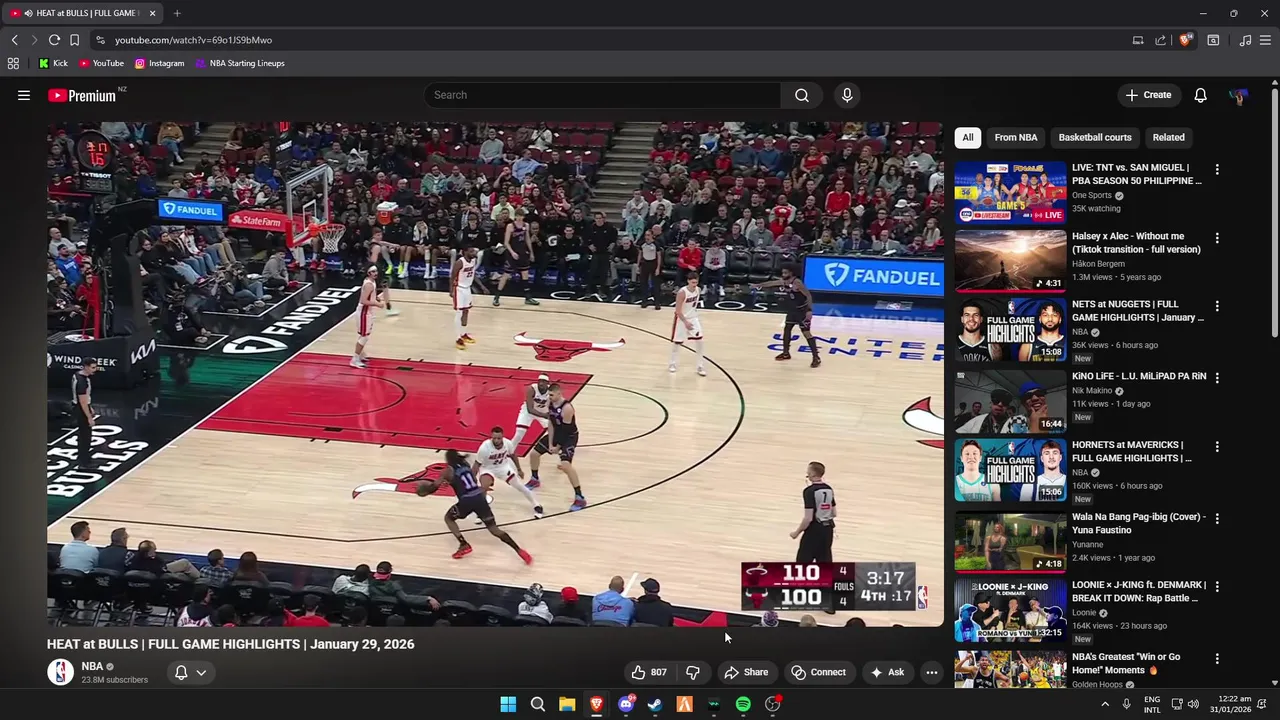Open the music note playlist icon in toolbar
The width and height of the screenshot is (1280, 720).
click(x=1245, y=40)
